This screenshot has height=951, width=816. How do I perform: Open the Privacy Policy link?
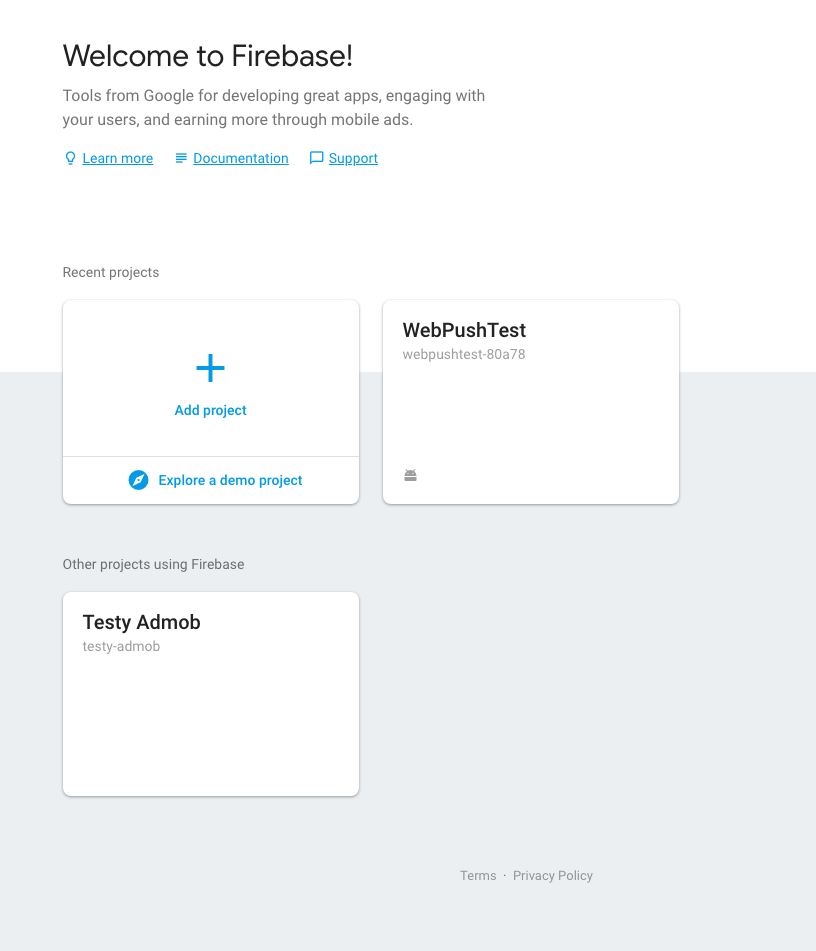552,875
